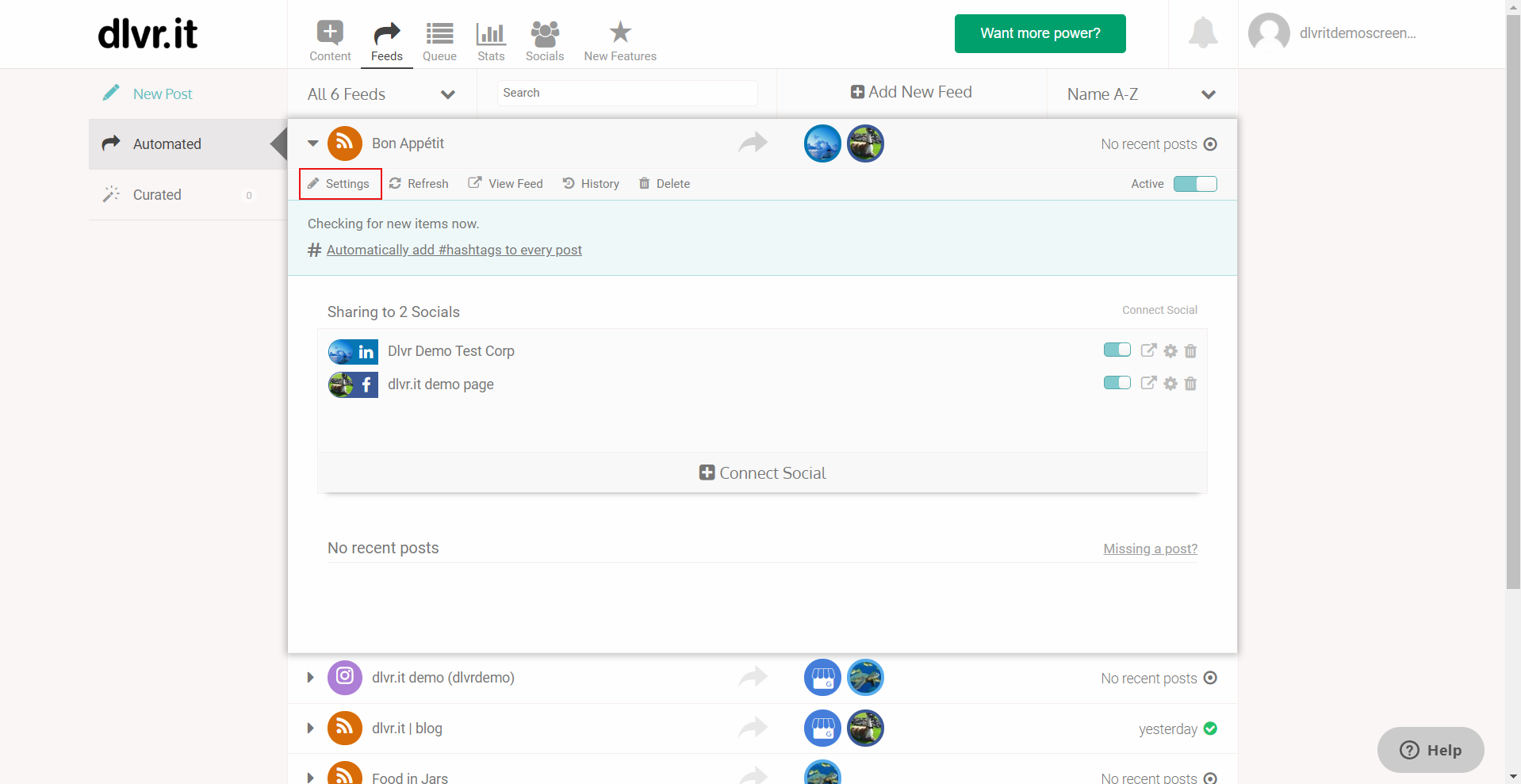The image size is (1521, 784).
Task: Click Bon Appétit first social avatar
Action: pos(822,143)
